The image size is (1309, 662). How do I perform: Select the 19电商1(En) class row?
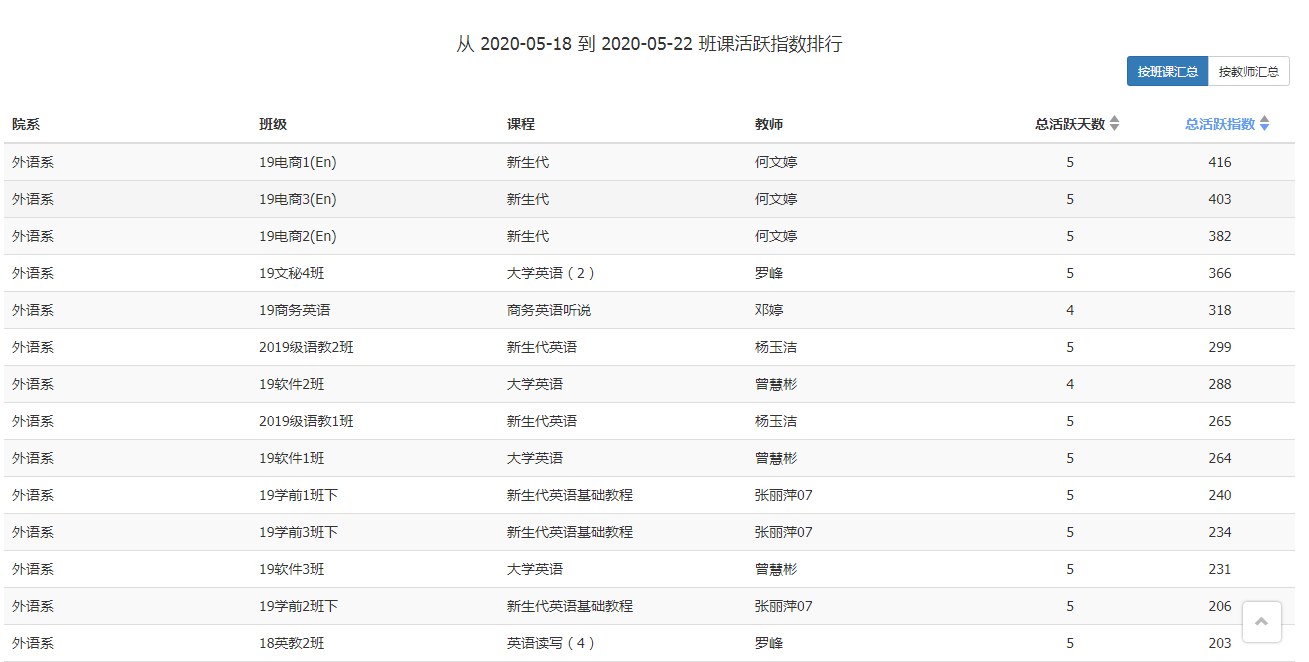pyautogui.click(x=649, y=162)
